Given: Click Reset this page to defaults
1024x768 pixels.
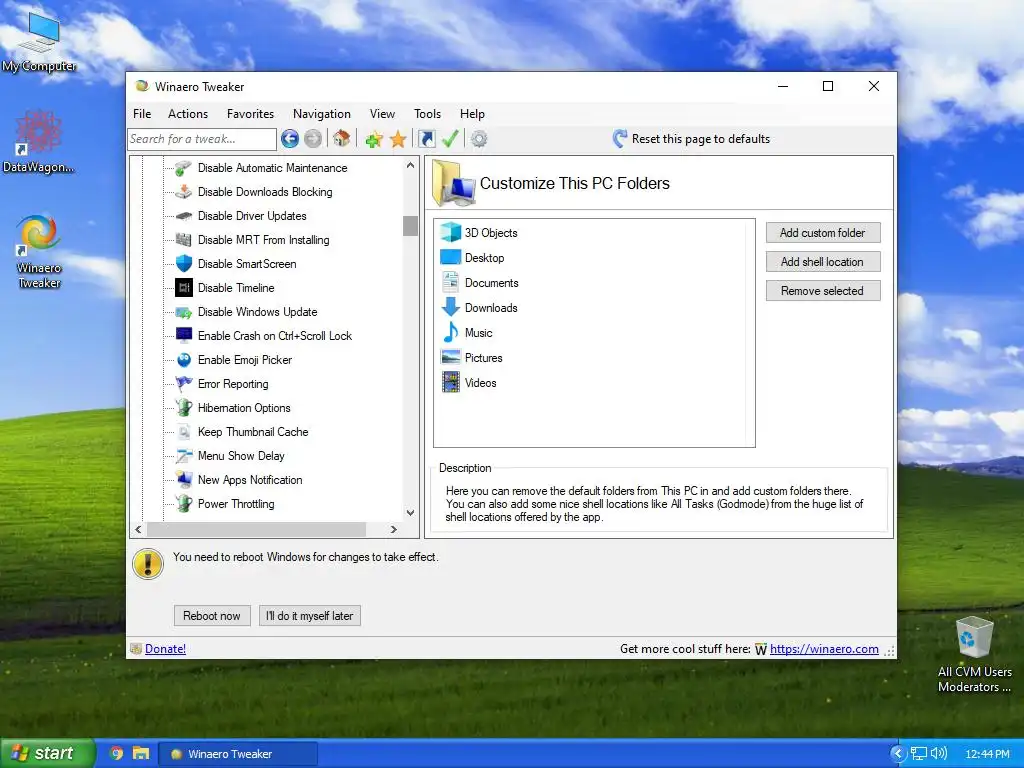Looking at the screenshot, I should [700, 138].
